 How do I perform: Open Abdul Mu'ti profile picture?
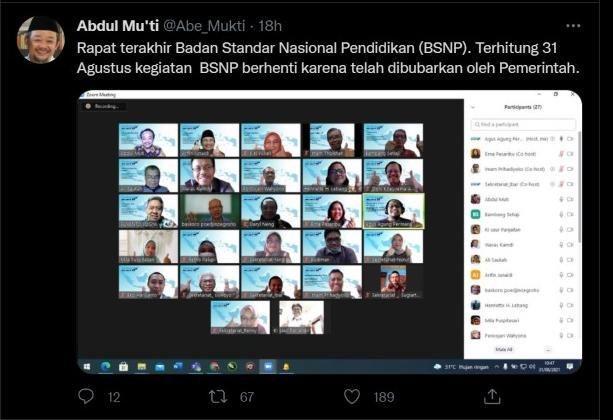click(x=41, y=39)
